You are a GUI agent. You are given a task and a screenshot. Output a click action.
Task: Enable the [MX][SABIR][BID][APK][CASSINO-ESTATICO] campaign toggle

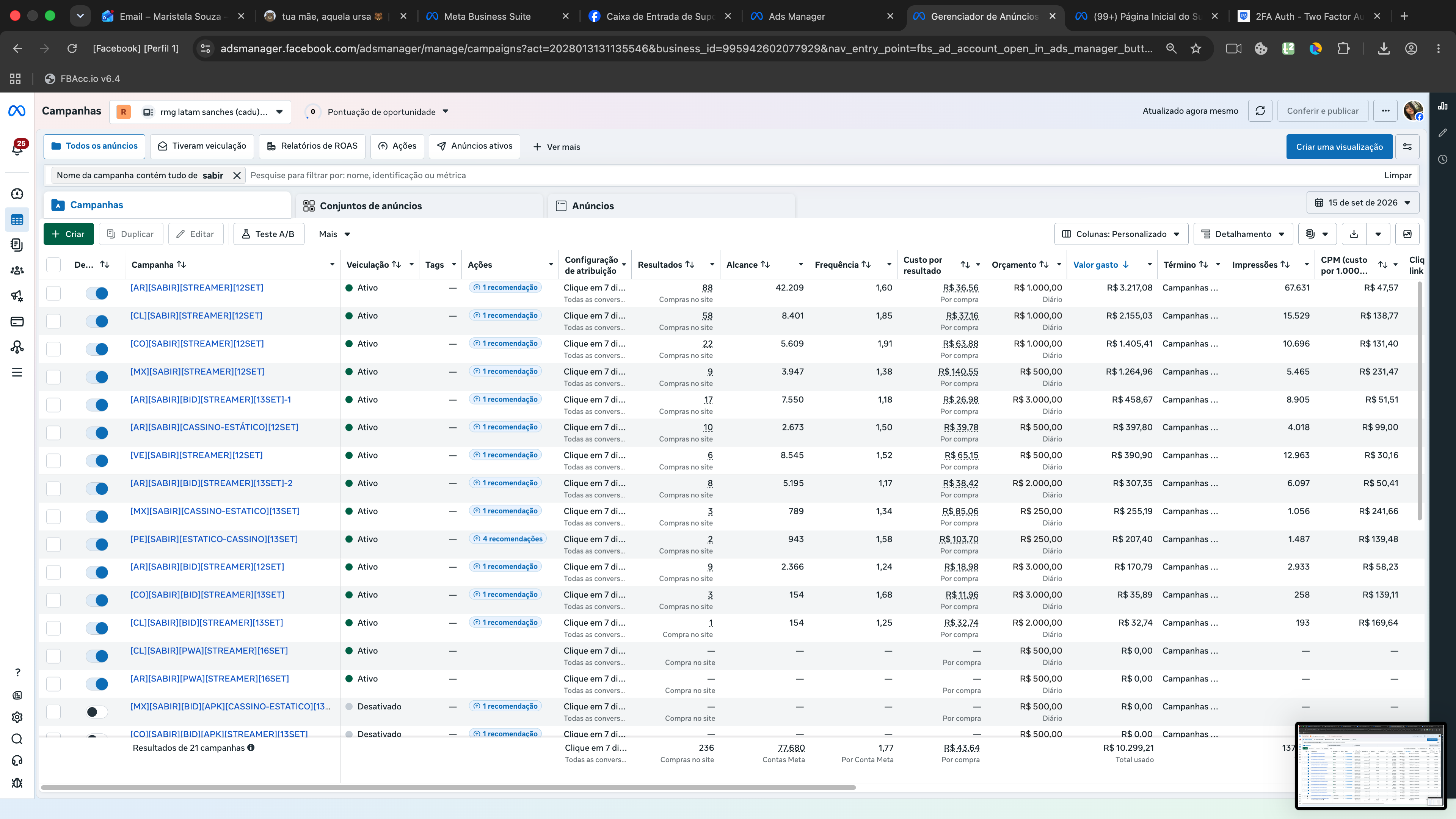click(x=97, y=712)
